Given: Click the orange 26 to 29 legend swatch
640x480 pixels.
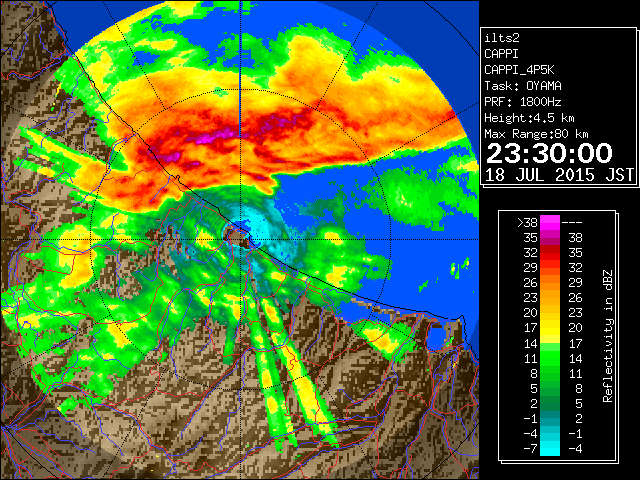Looking at the screenshot, I should [x=550, y=283].
